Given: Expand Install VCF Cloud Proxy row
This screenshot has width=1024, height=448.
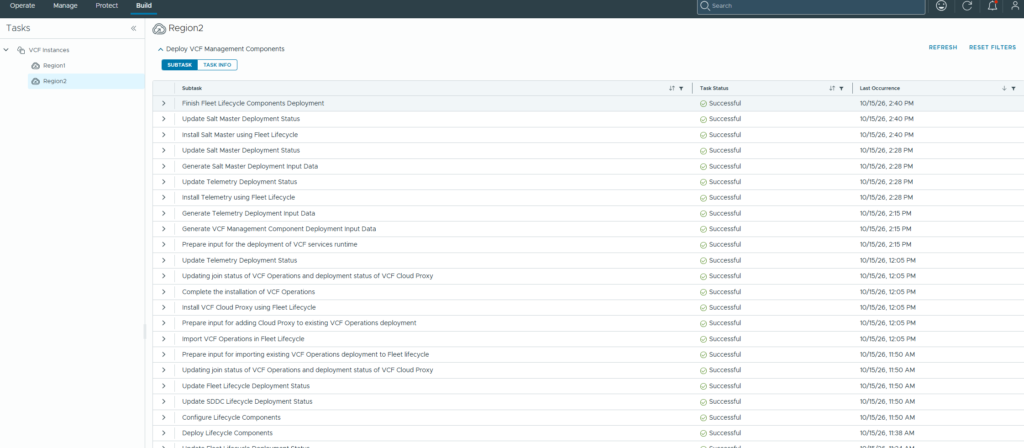Looking at the screenshot, I should tap(163, 307).
